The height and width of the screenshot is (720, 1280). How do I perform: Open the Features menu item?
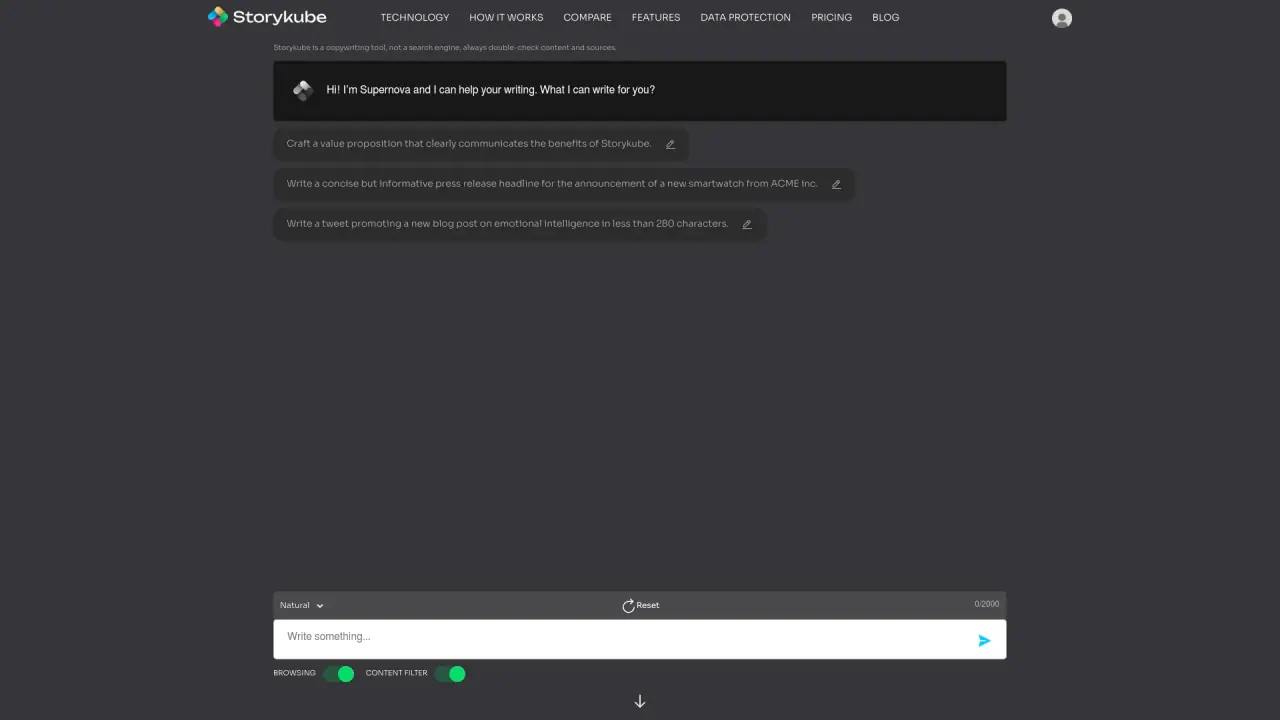[x=656, y=17]
